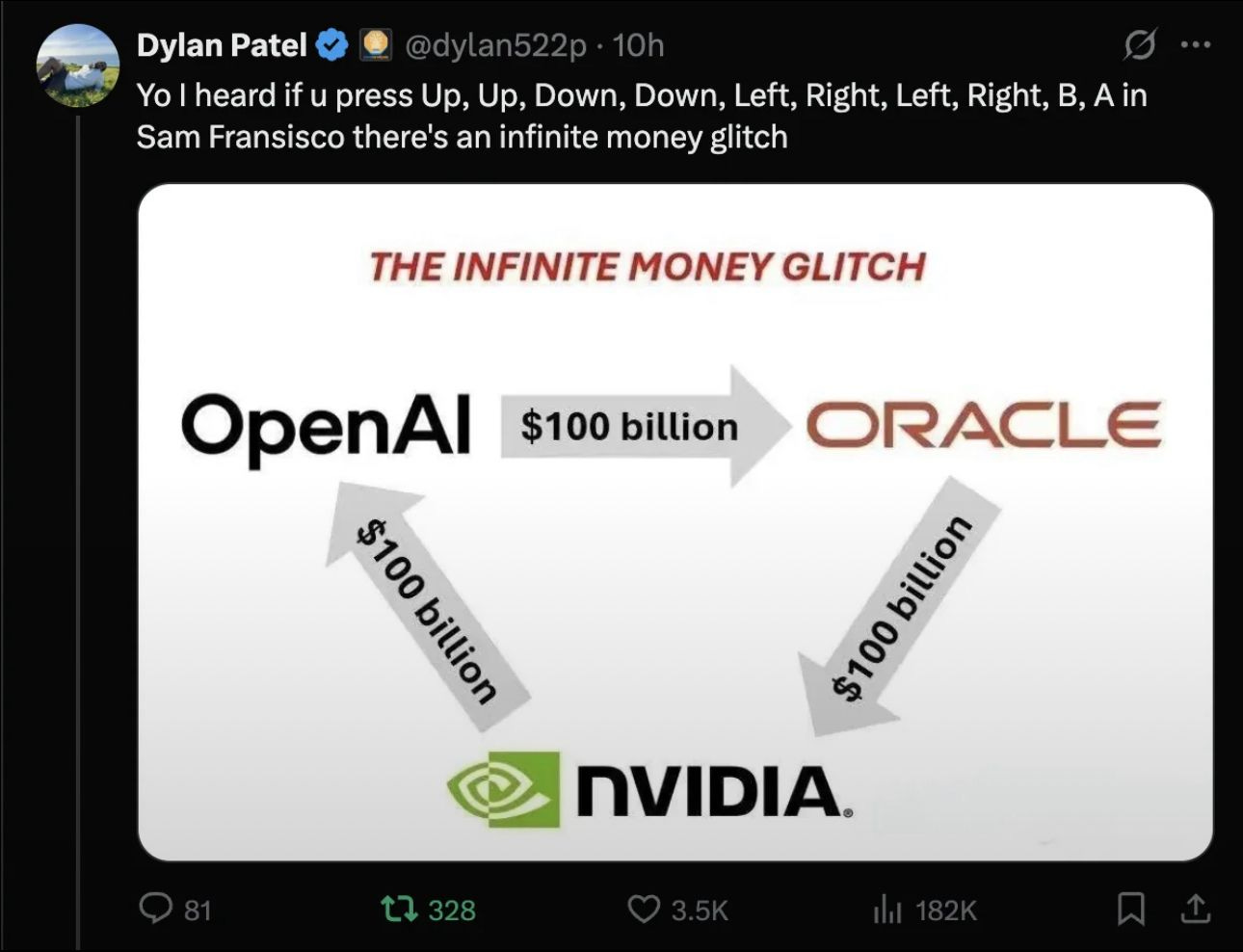Expand the infinite money glitch image
The width and height of the screenshot is (1243, 952).
coord(674,525)
